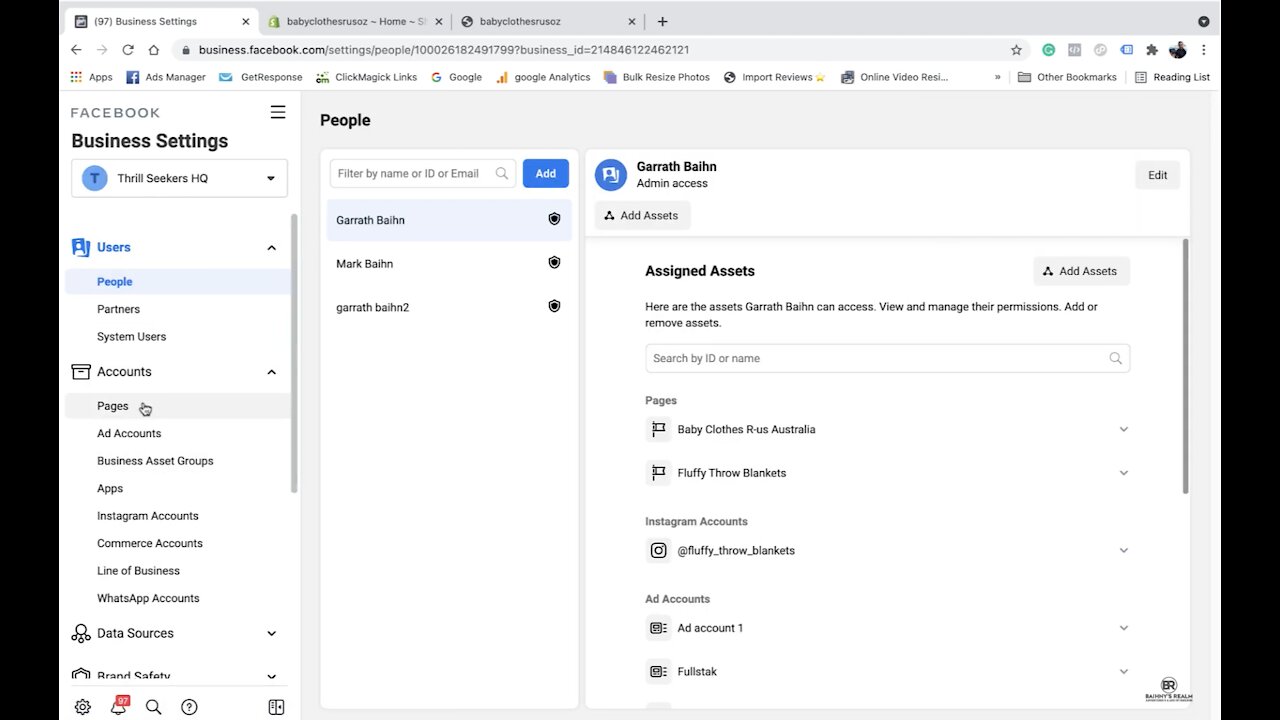Expand the Data Sources section
This screenshot has width=1280, height=720.
tap(271, 633)
